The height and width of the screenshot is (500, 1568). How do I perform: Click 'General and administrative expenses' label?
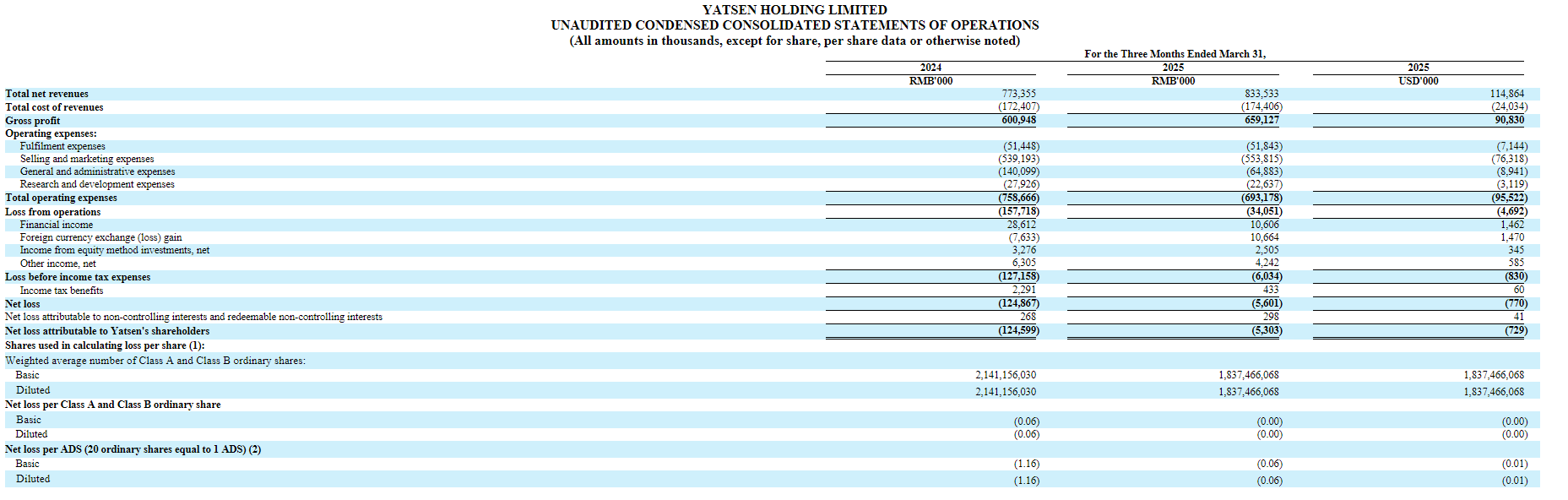(x=97, y=171)
